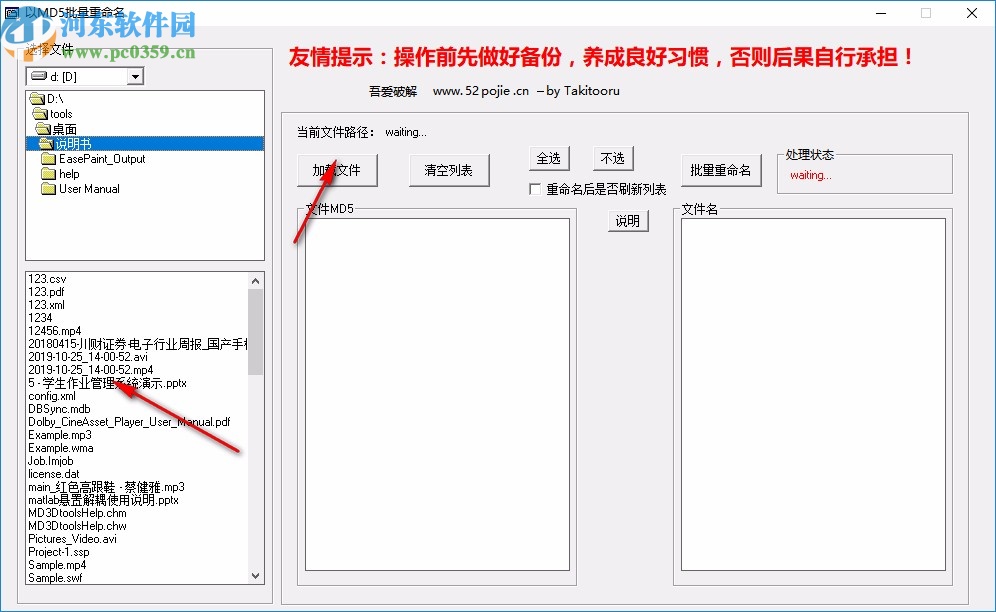This screenshot has width=996, height=612.
Task: Click the file list scrollbar down arrow
Action: coord(258,577)
